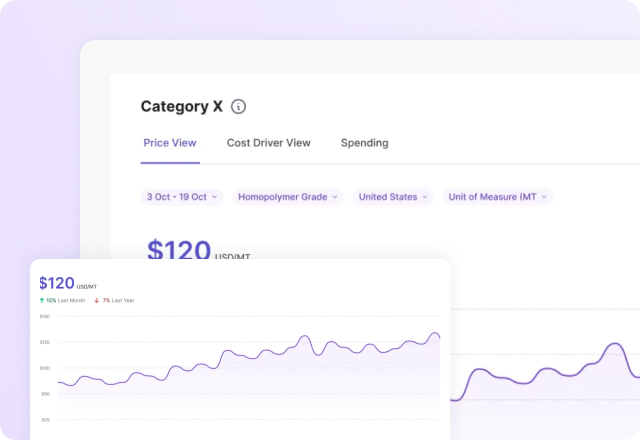This screenshot has height=440, width=640.
Task: Click the green up arrow beside 12%
Action: pos(42,300)
